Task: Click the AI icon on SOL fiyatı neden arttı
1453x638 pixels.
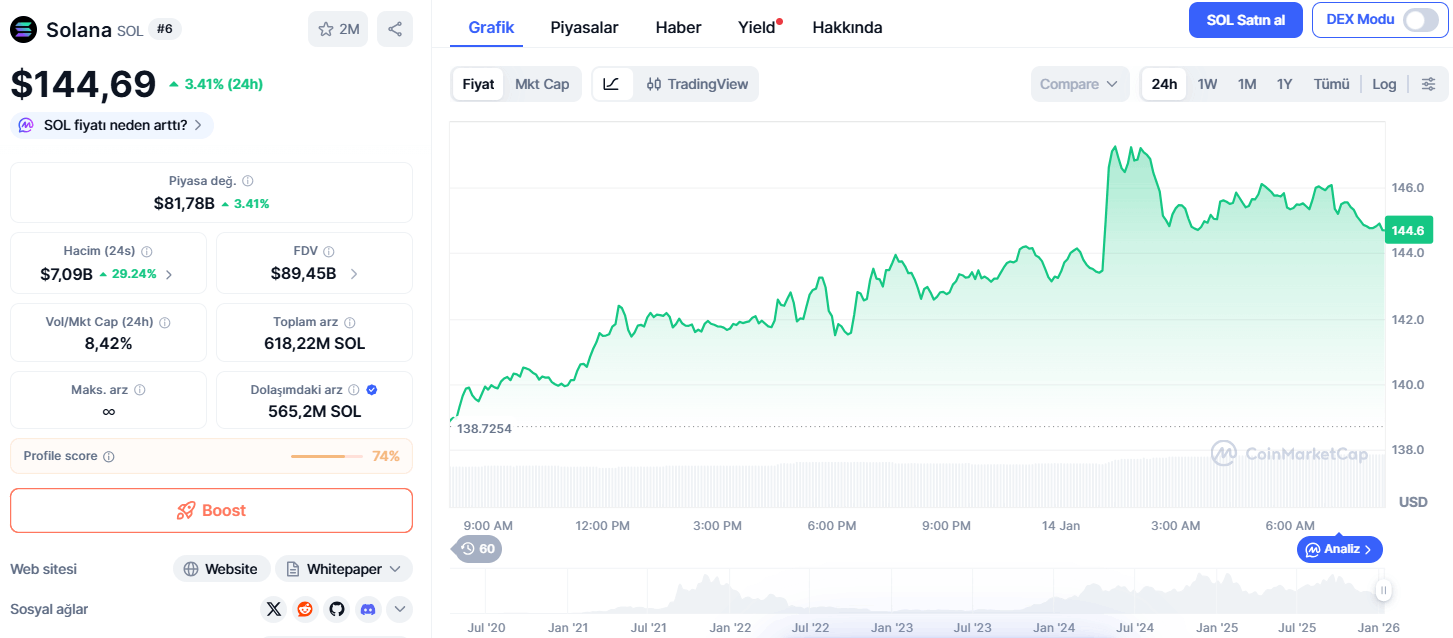Action: pyautogui.click(x=27, y=125)
